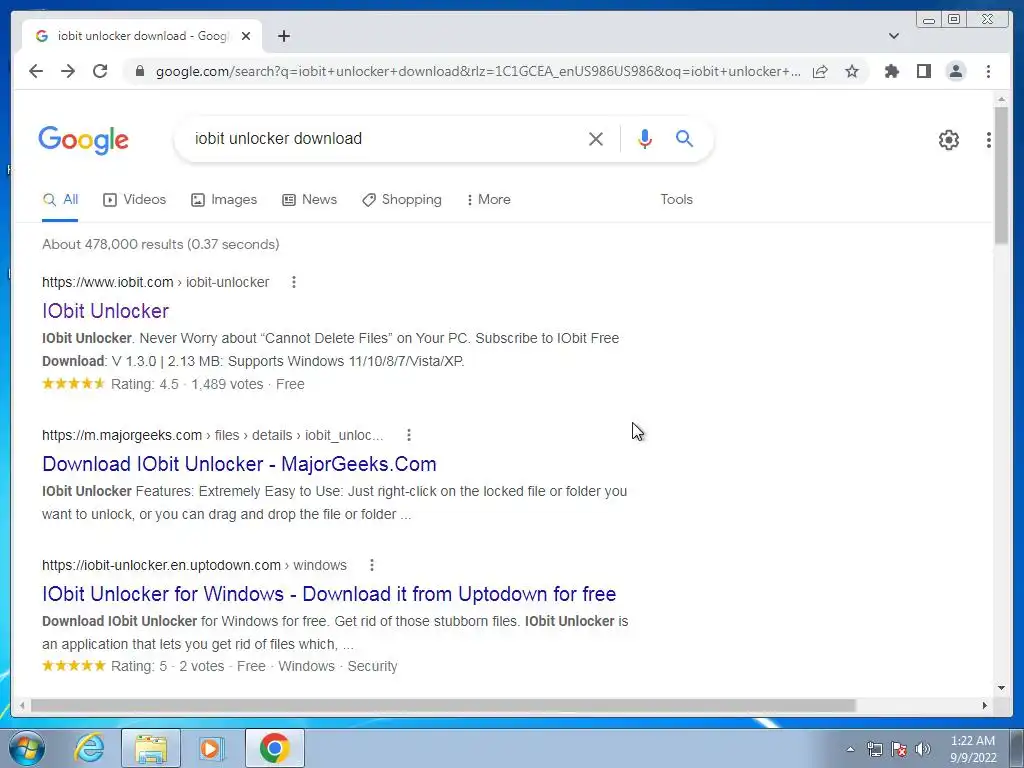
Task: Switch to the Videos results tab
Action: coord(135,200)
